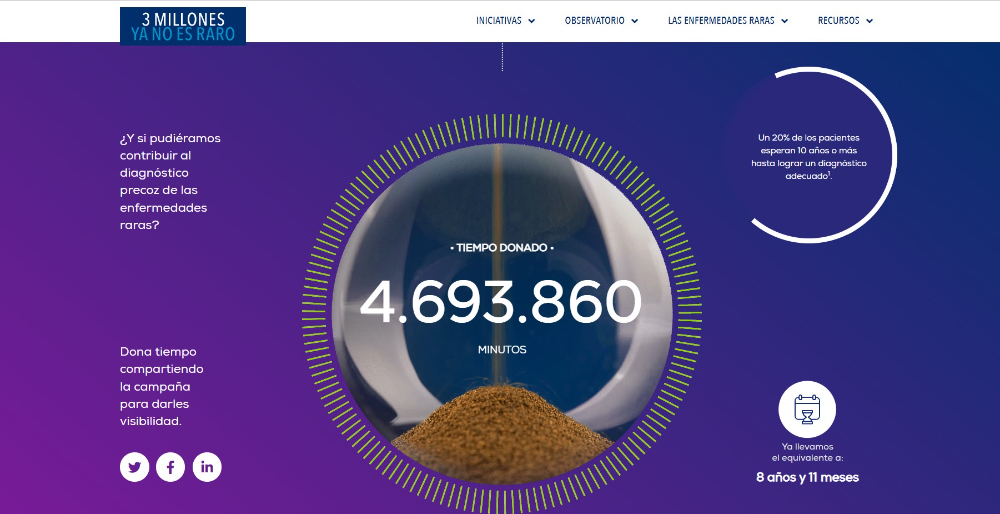Share the campaign on Twitter
This screenshot has height=514, width=1000.
135,467
